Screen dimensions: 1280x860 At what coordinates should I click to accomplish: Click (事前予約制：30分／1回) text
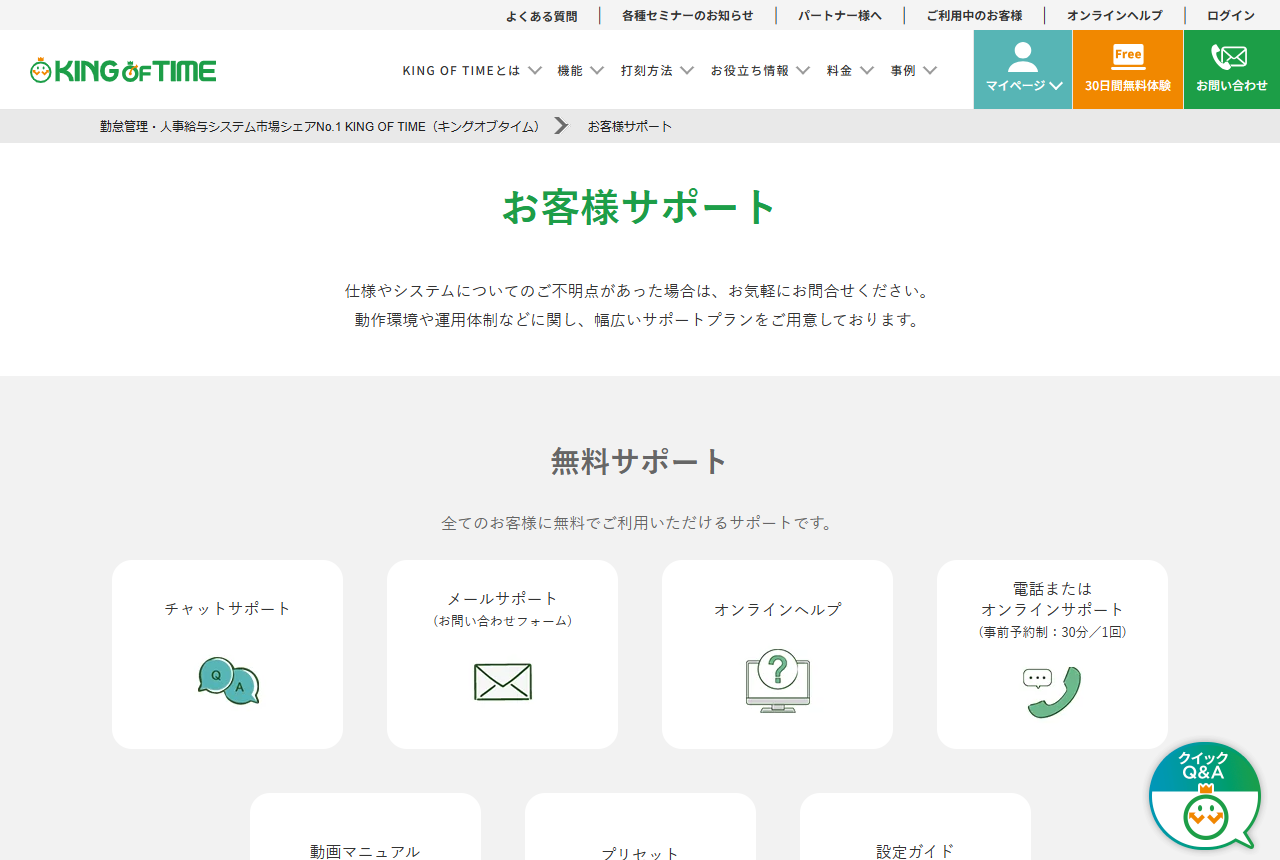click(x=1052, y=632)
